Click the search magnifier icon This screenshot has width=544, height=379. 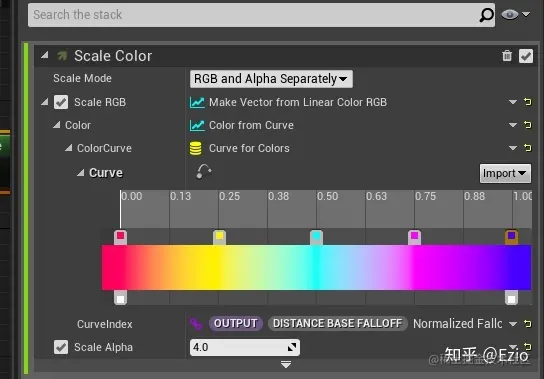(486, 15)
